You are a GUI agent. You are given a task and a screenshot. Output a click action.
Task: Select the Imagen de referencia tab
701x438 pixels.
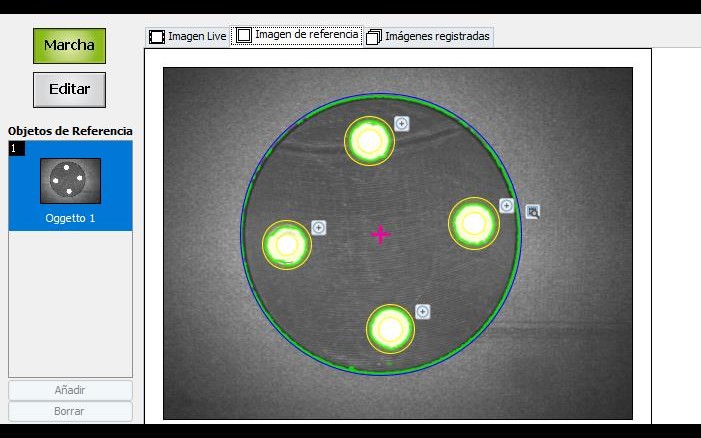(x=297, y=35)
